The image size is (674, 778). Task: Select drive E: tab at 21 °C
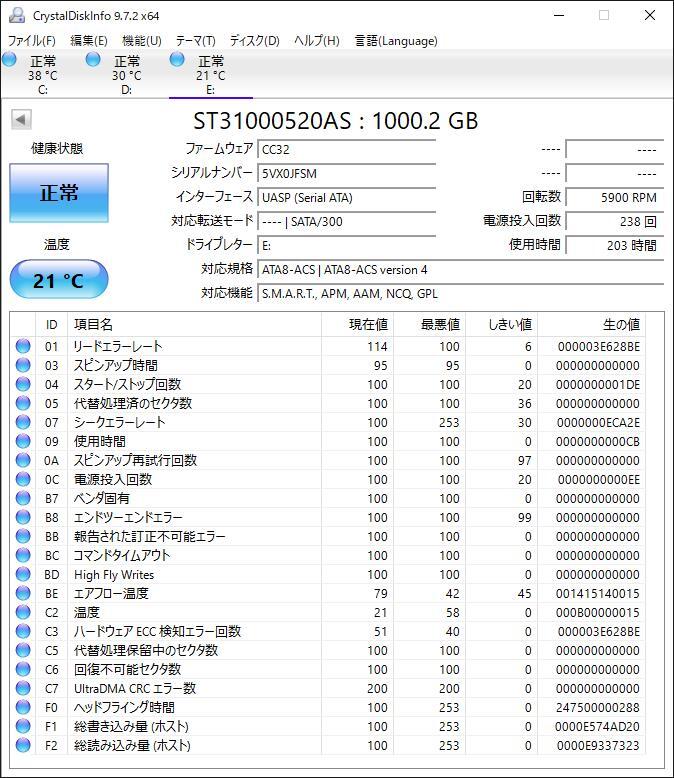[x=210, y=74]
